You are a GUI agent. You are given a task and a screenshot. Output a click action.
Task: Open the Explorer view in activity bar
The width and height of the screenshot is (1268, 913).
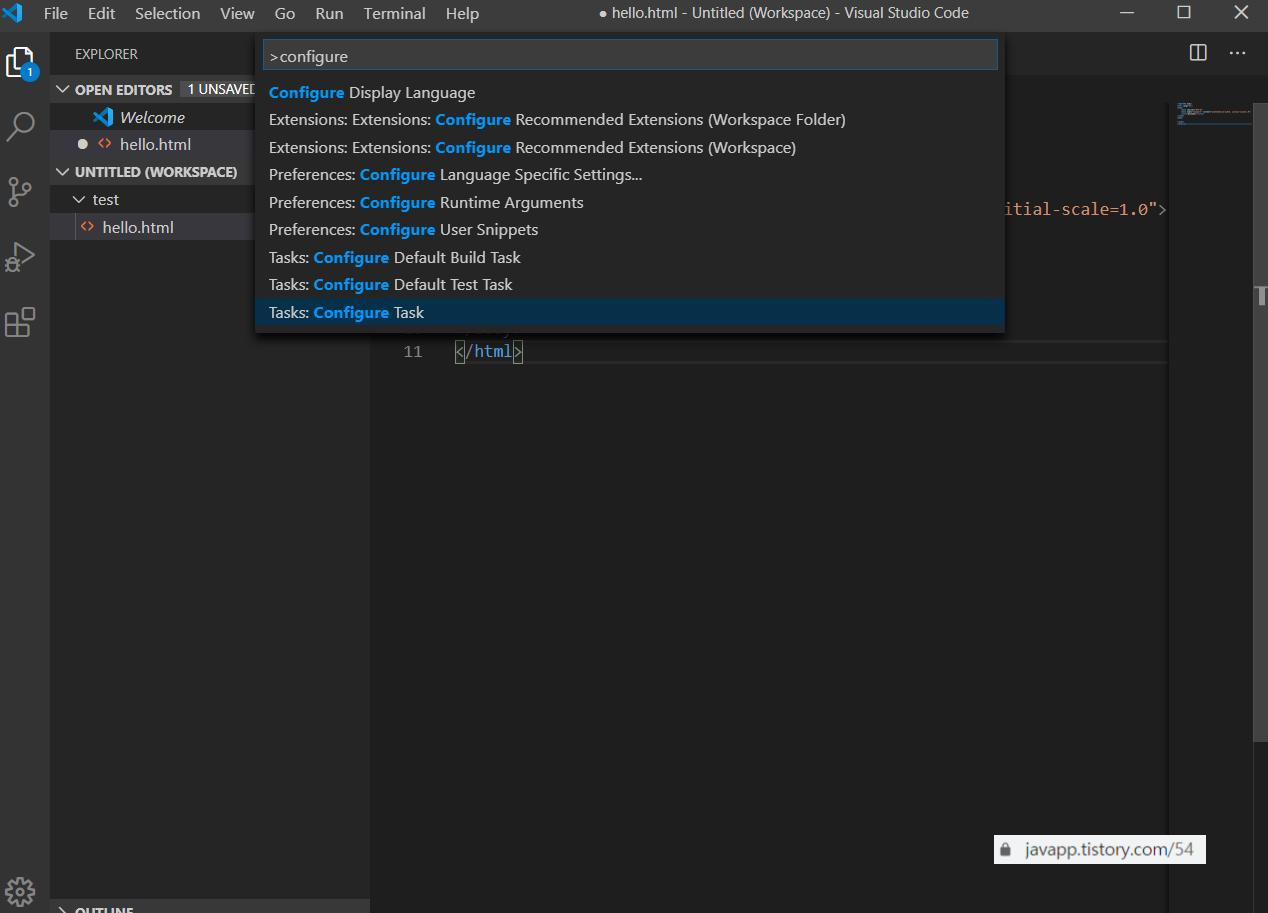[x=21, y=64]
